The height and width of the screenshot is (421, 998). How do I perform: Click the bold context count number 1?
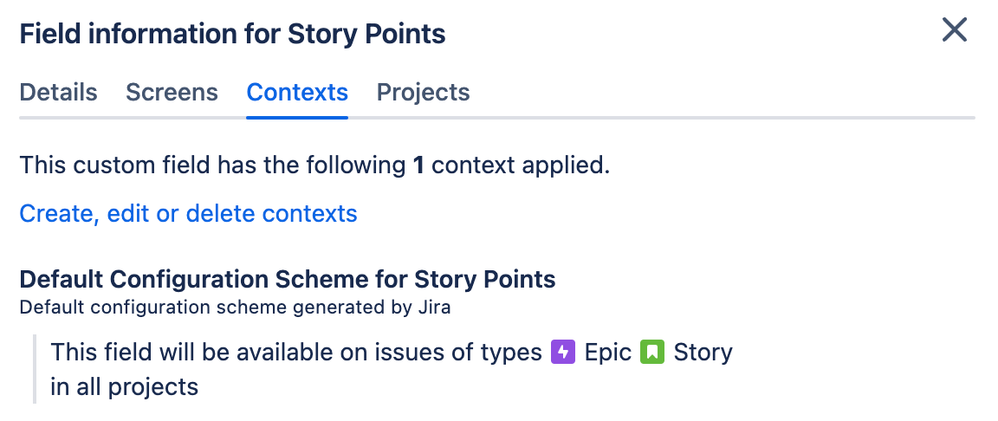point(419,165)
